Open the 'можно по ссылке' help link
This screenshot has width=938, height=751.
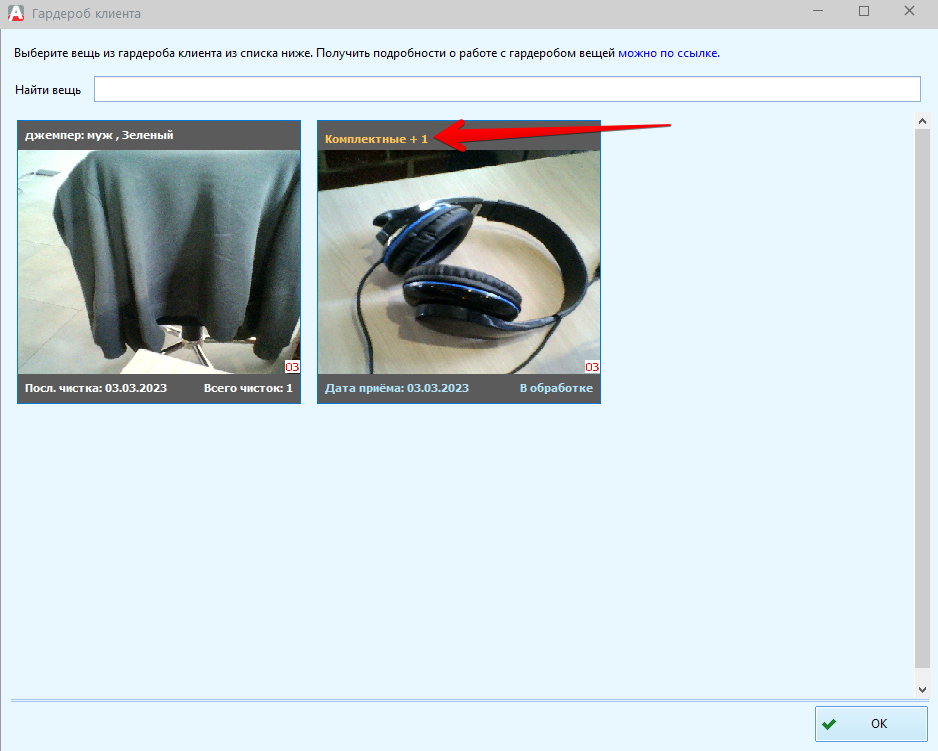tap(668, 53)
